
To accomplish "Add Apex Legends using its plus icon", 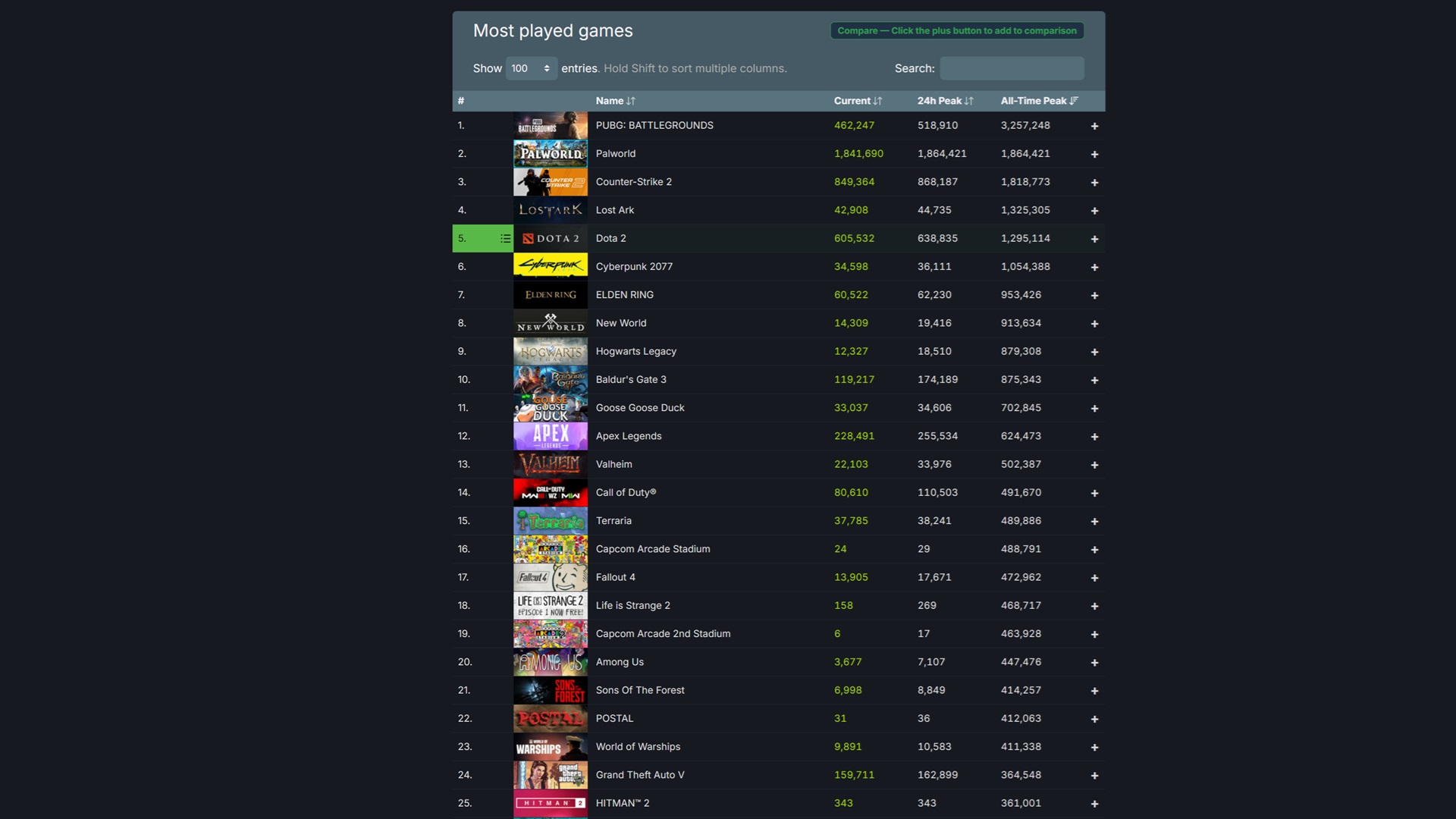I will pos(1094,436).
